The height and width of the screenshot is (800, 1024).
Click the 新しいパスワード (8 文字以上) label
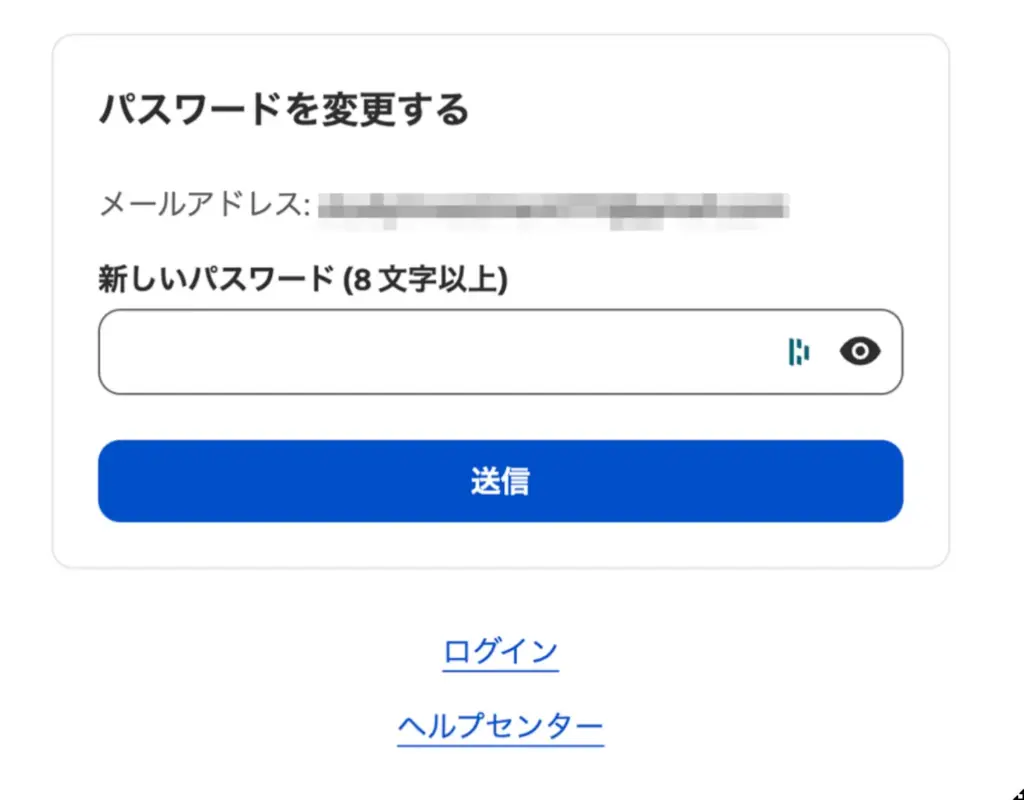coord(302,280)
